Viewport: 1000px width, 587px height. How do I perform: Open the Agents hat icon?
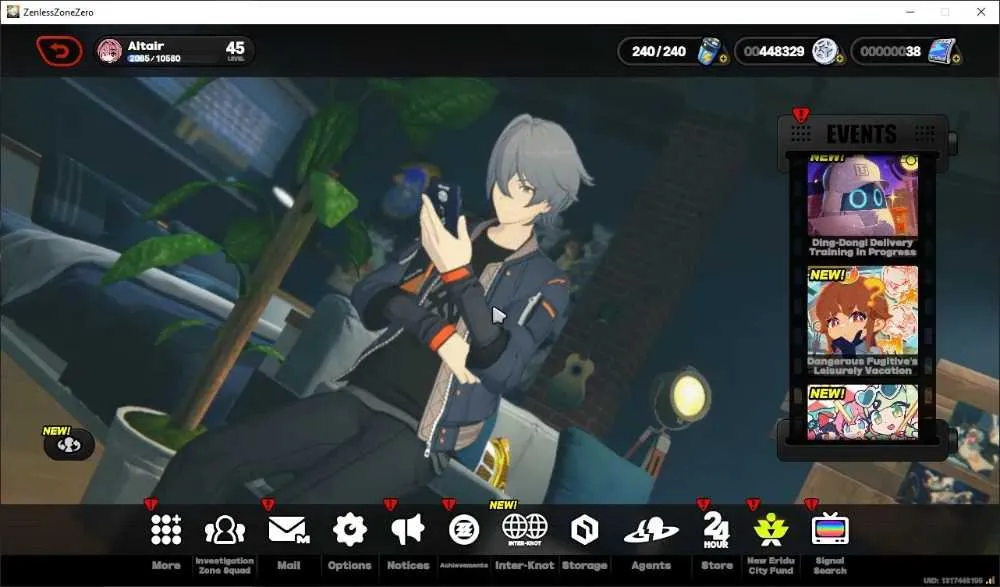point(651,530)
